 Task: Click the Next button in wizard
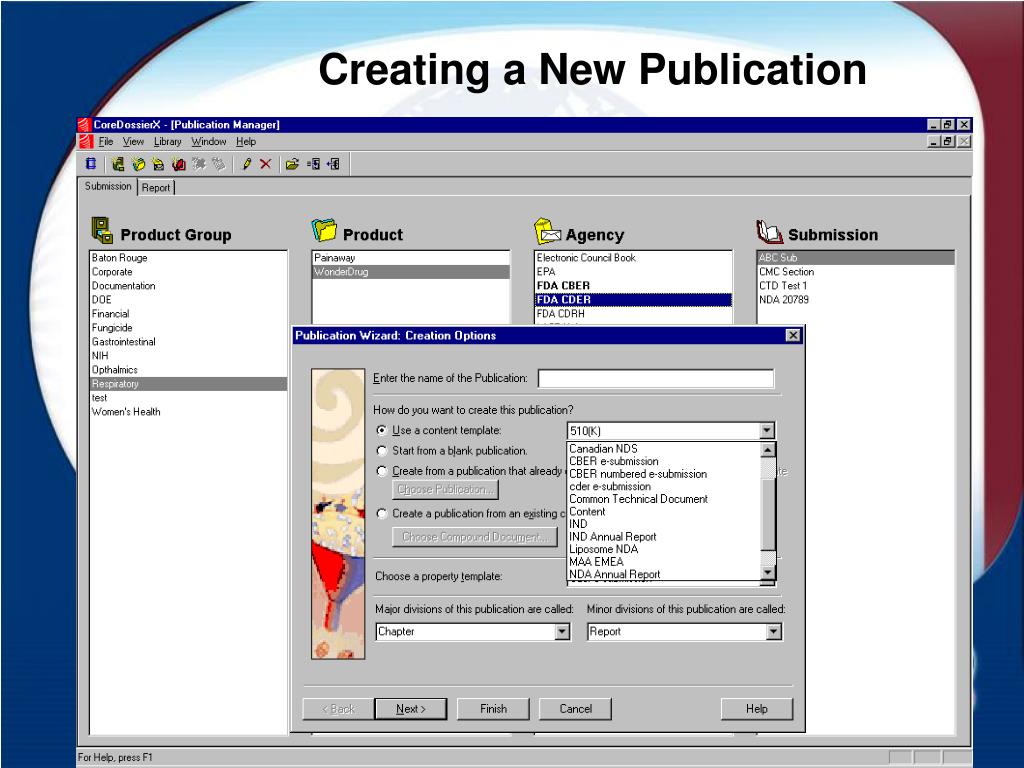[411, 709]
